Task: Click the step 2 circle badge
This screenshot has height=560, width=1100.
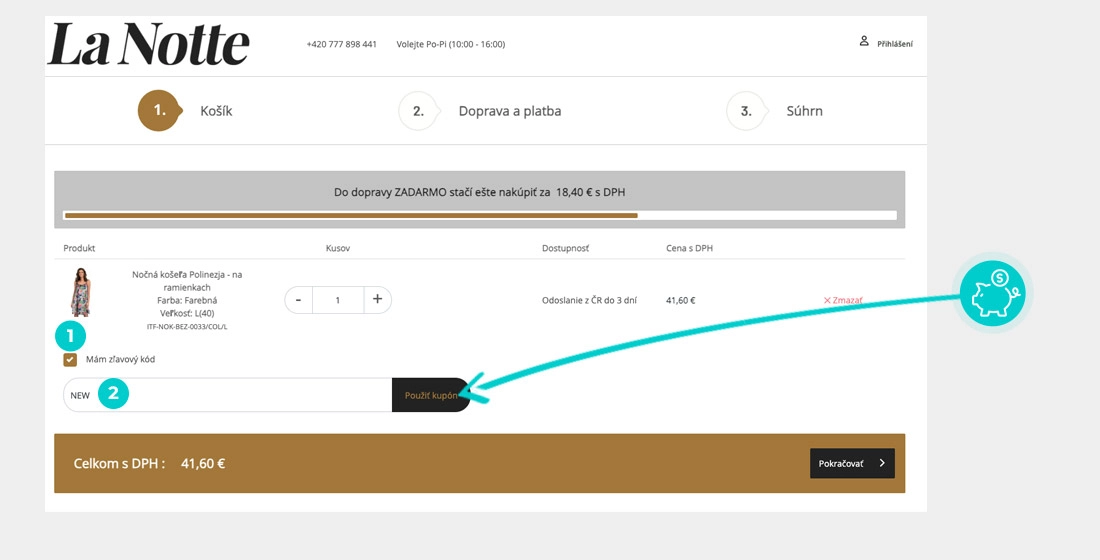Action: pos(419,111)
